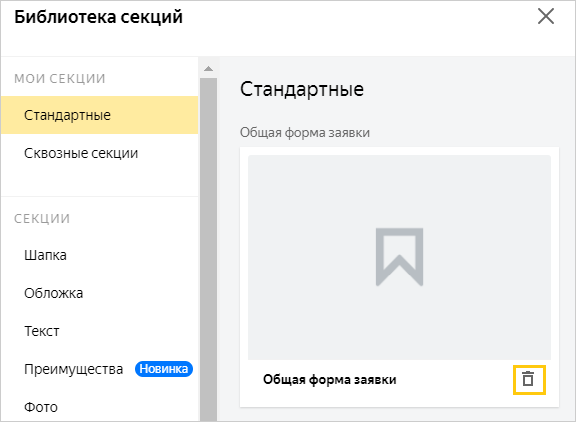Close the Библиотека секций dialog

point(546,17)
